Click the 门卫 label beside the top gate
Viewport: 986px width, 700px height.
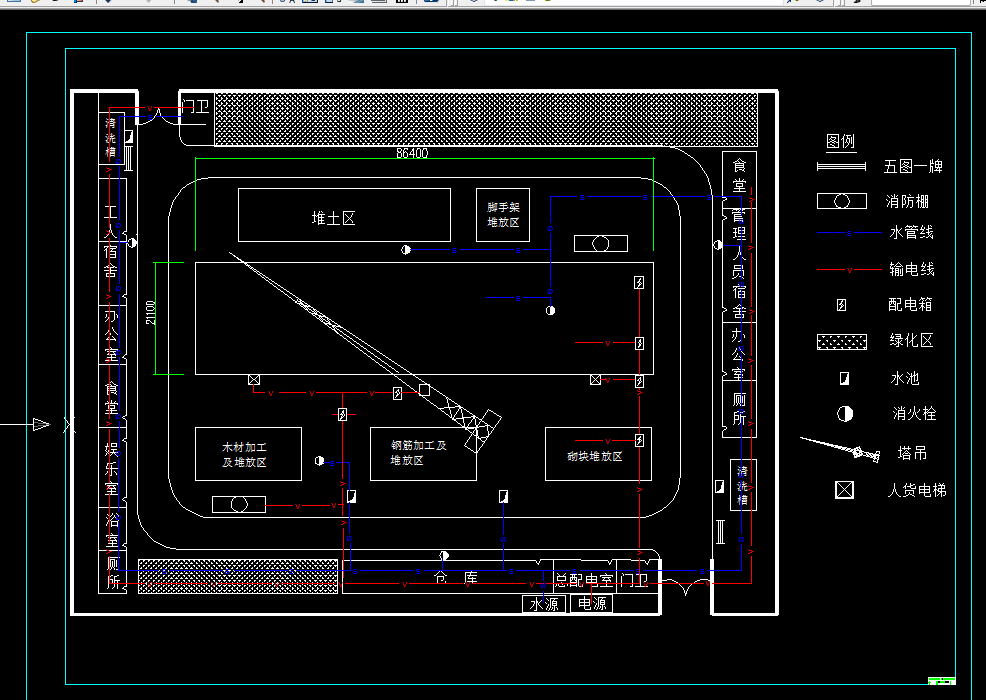(x=196, y=106)
